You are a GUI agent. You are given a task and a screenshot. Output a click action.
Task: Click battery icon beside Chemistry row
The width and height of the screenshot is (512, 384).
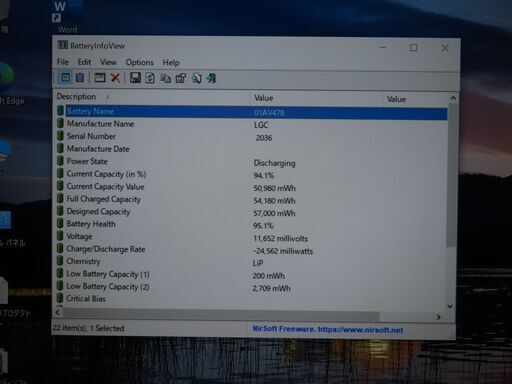60,261
